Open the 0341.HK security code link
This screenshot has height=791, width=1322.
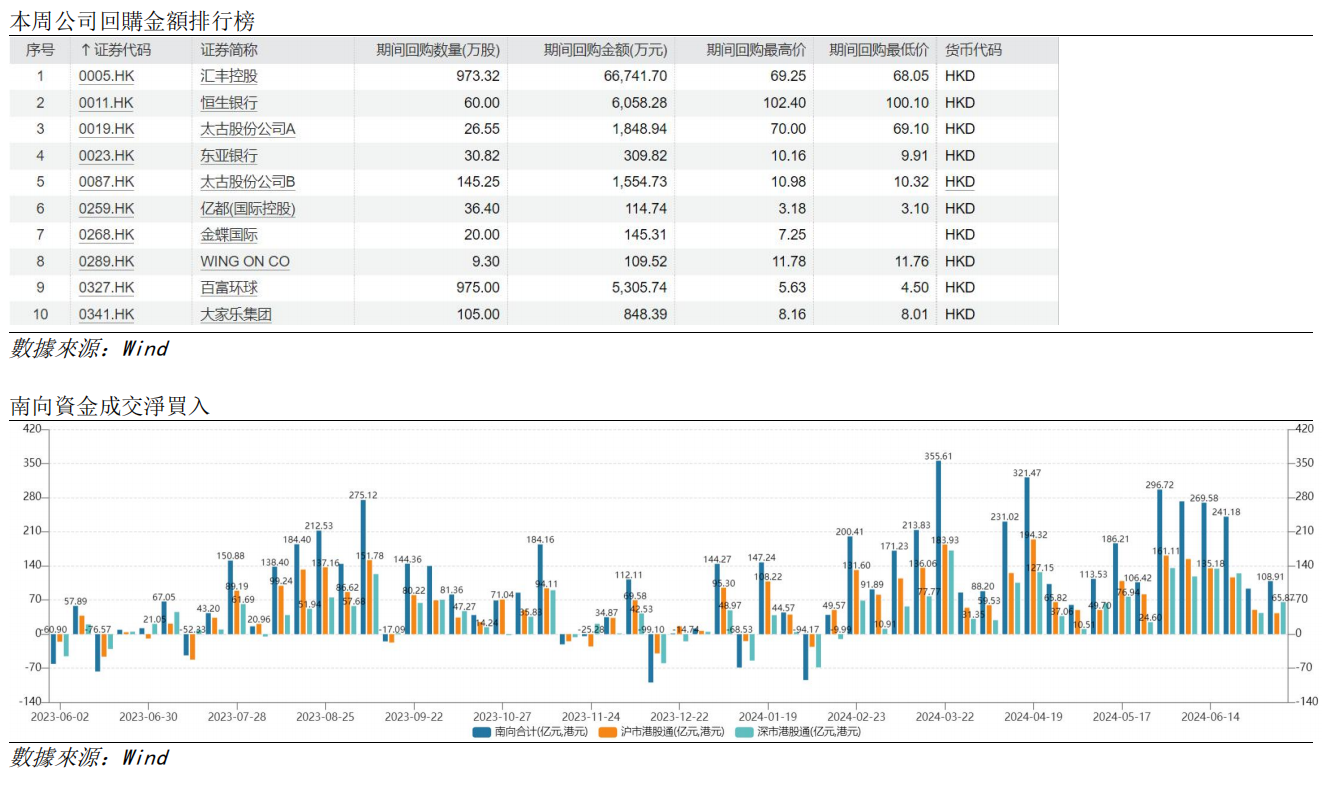[106, 315]
